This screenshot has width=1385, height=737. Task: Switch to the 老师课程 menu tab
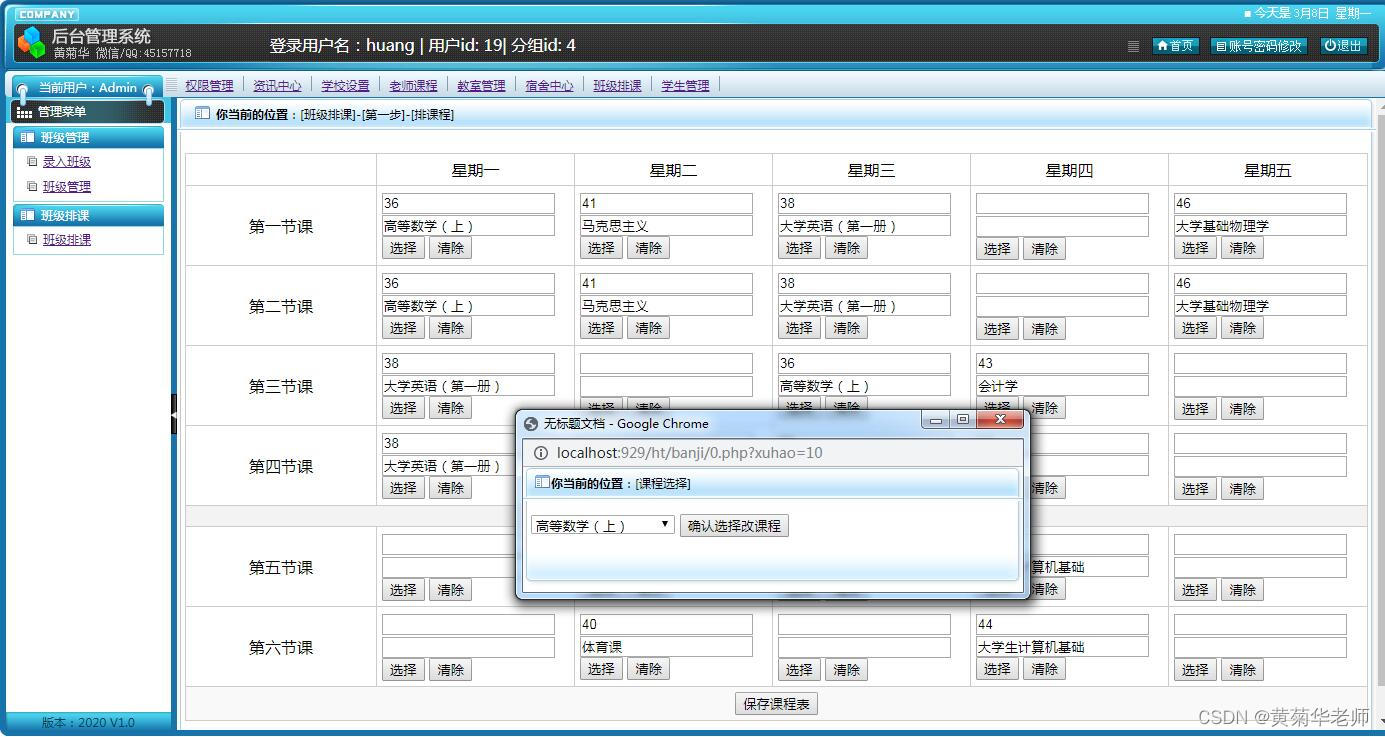[x=413, y=85]
